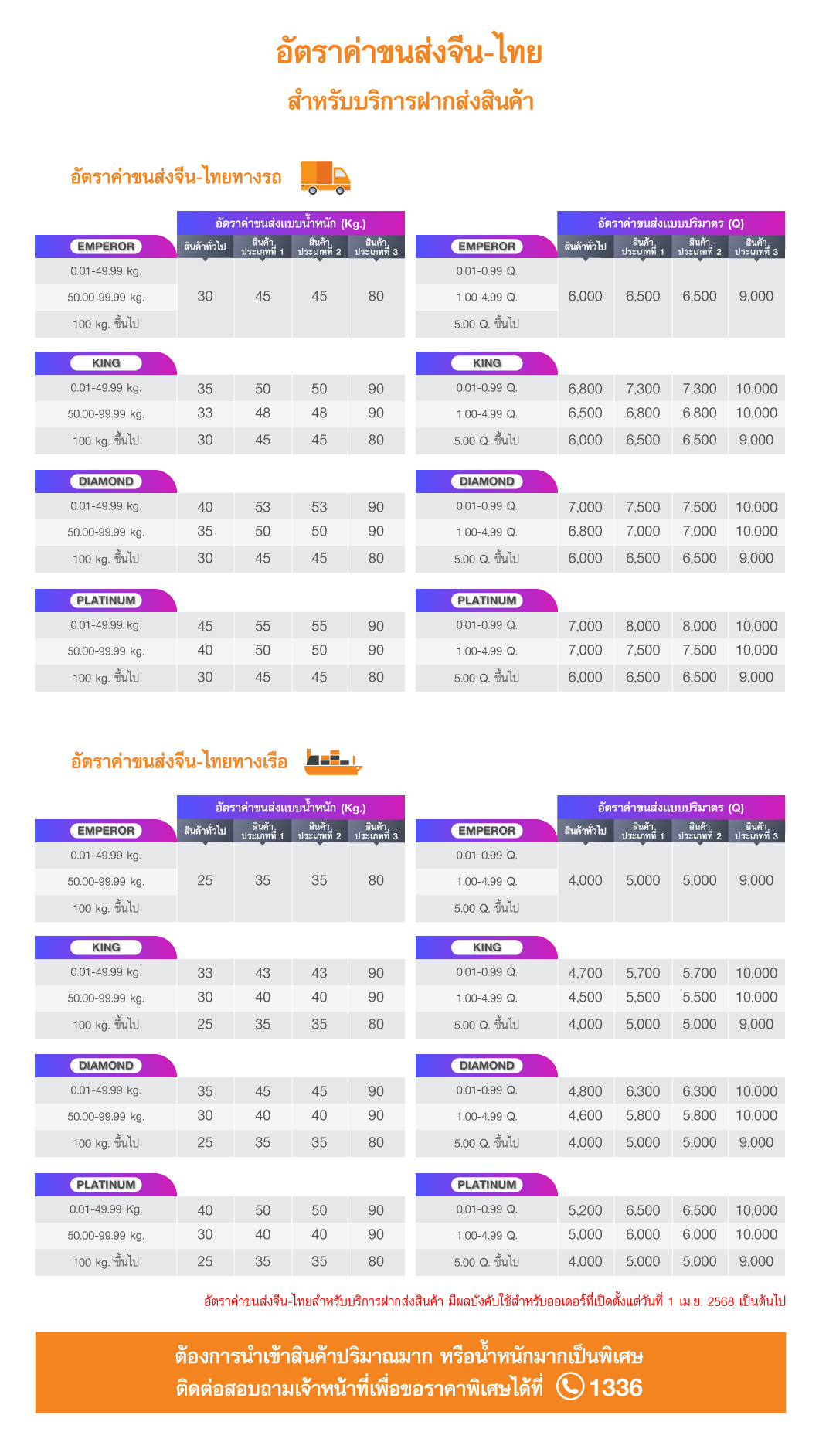
Task: Click the ship section volume (Q) header bar
Action: click(x=671, y=808)
